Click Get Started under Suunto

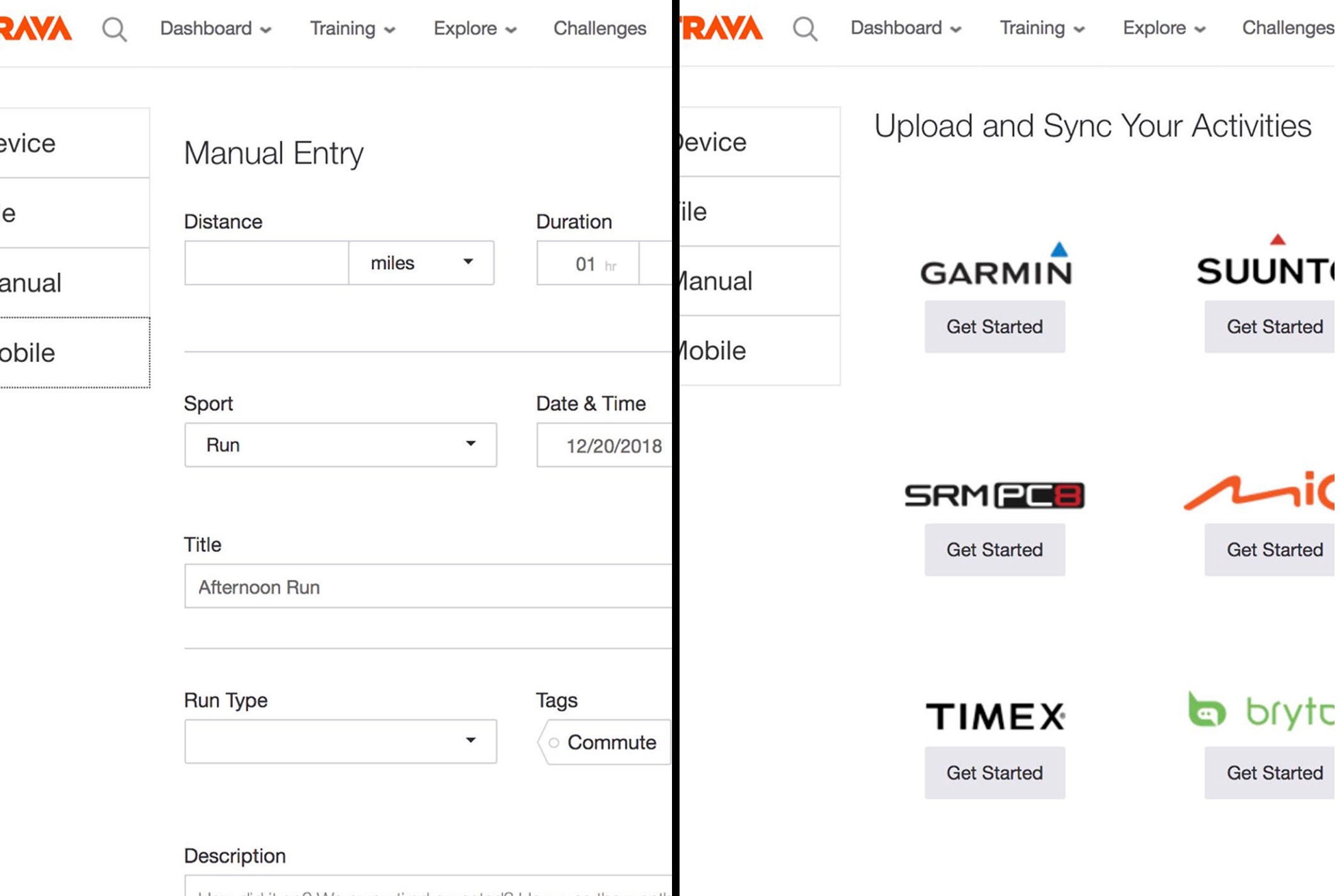pyautogui.click(x=1270, y=326)
